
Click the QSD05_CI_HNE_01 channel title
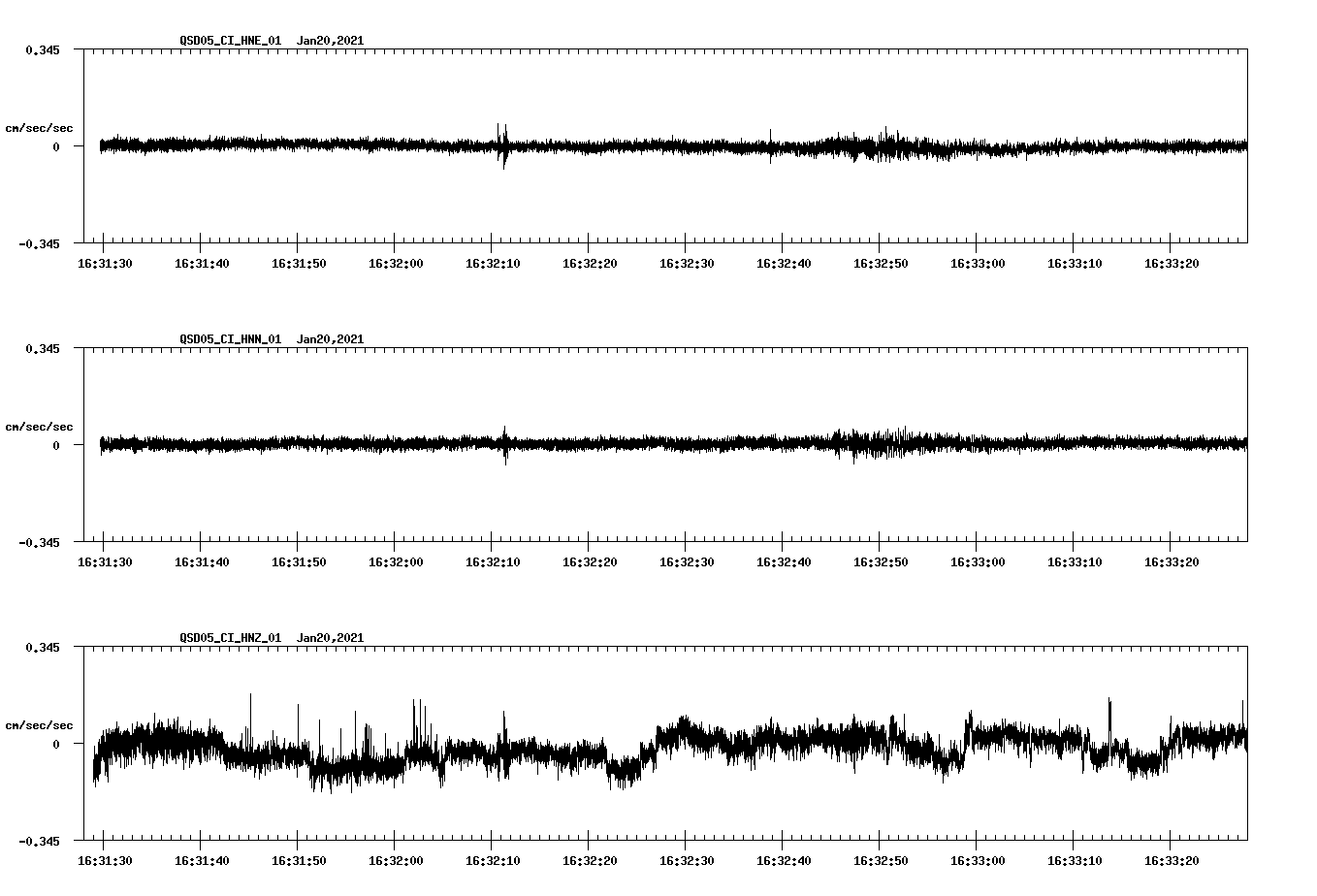pyautogui.click(x=228, y=41)
